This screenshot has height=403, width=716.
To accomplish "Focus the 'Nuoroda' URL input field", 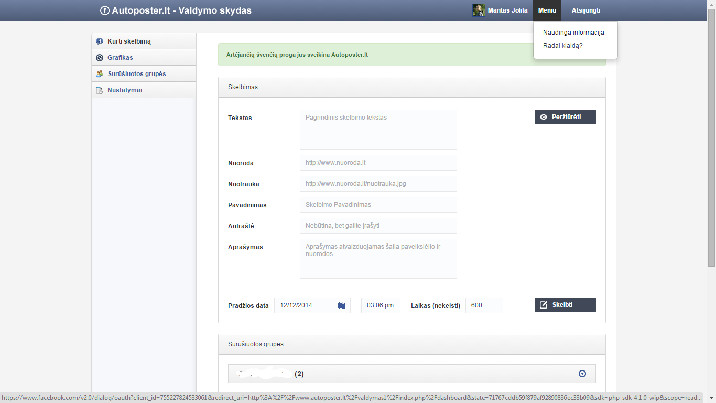I will pos(378,162).
